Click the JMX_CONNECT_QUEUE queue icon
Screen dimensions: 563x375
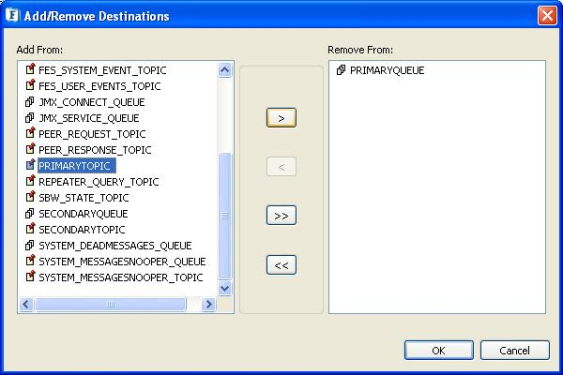30,102
